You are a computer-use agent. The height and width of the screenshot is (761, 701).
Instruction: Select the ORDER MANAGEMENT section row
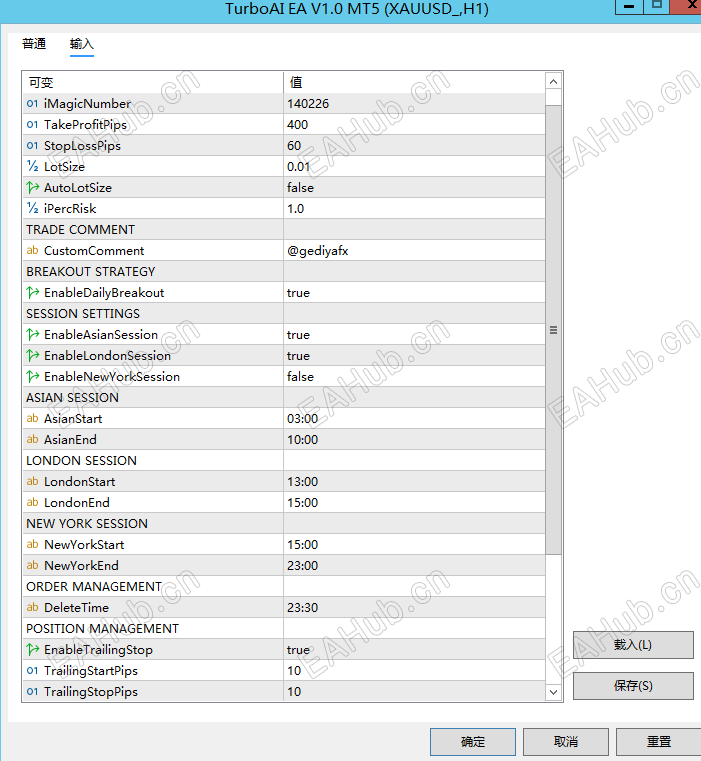point(284,586)
